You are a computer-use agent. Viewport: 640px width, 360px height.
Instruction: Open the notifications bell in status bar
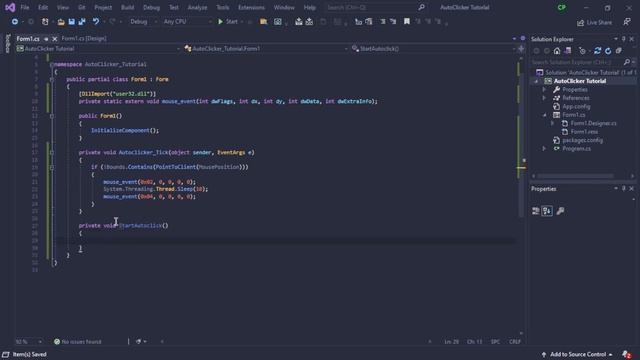[x=627, y=354]
